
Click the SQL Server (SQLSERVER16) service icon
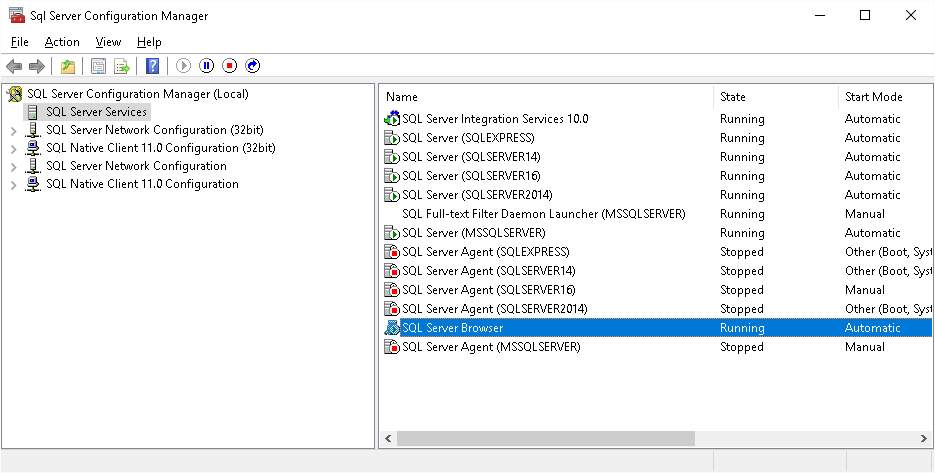click(x=392, y=177)
